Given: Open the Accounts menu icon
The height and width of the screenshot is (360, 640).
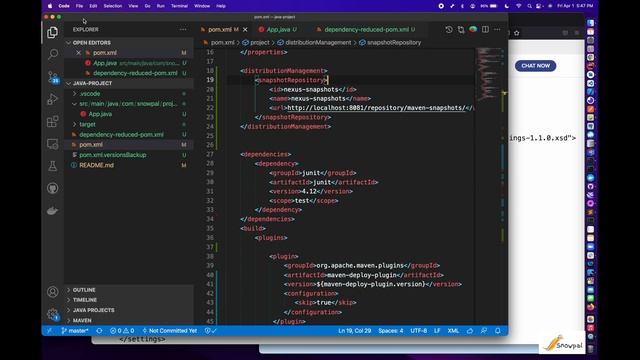Looking at the screenshot, I should pos(53,292).
